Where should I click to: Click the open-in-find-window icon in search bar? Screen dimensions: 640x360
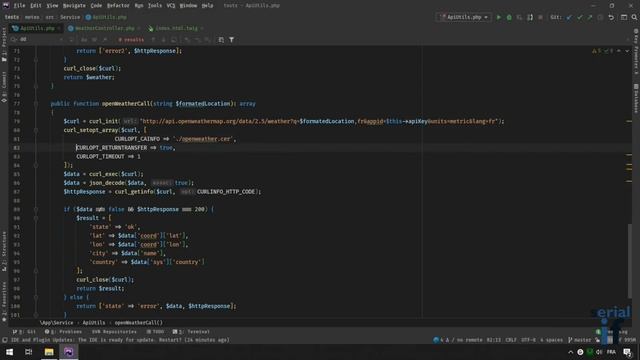(221, 40)
